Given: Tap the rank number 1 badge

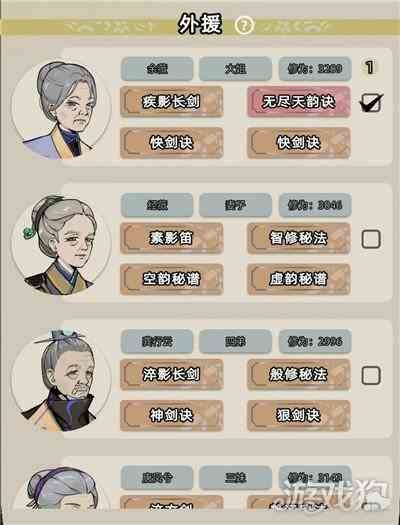Looking at the screenshot, I should (370, 67).
